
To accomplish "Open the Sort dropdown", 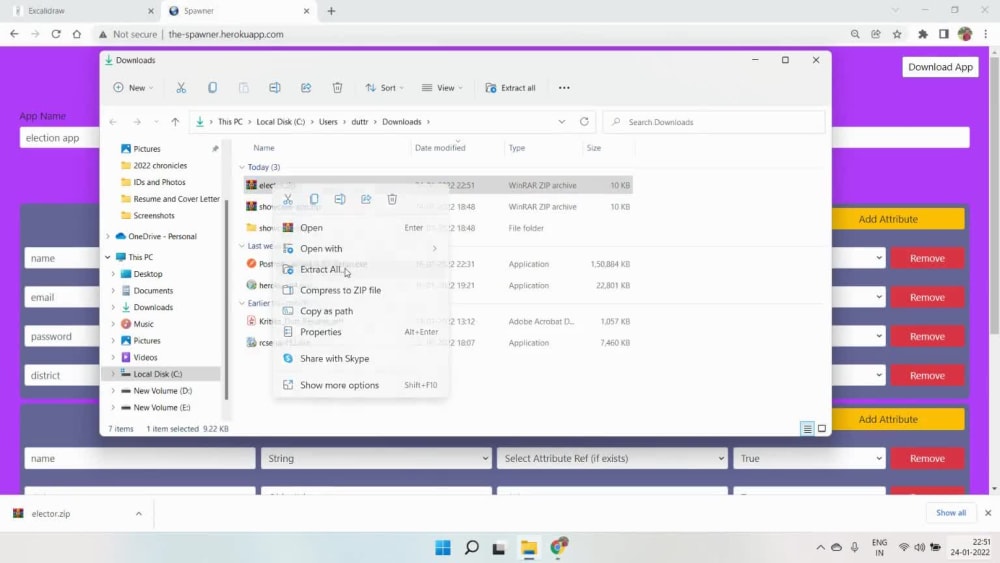I will (x=385, y=88).
